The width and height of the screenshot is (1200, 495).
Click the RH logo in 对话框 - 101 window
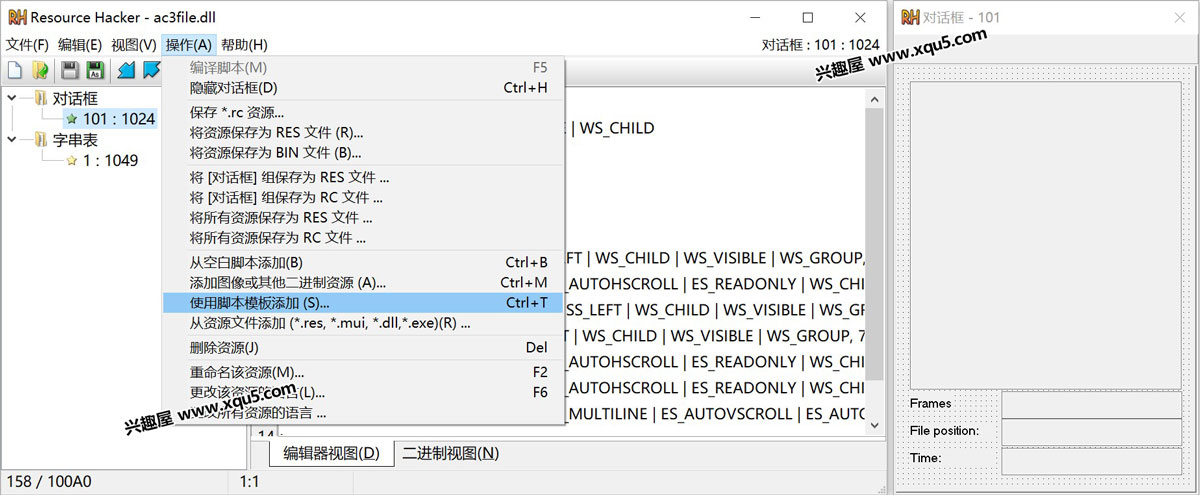pyautogui.click(x=911, y=17)
